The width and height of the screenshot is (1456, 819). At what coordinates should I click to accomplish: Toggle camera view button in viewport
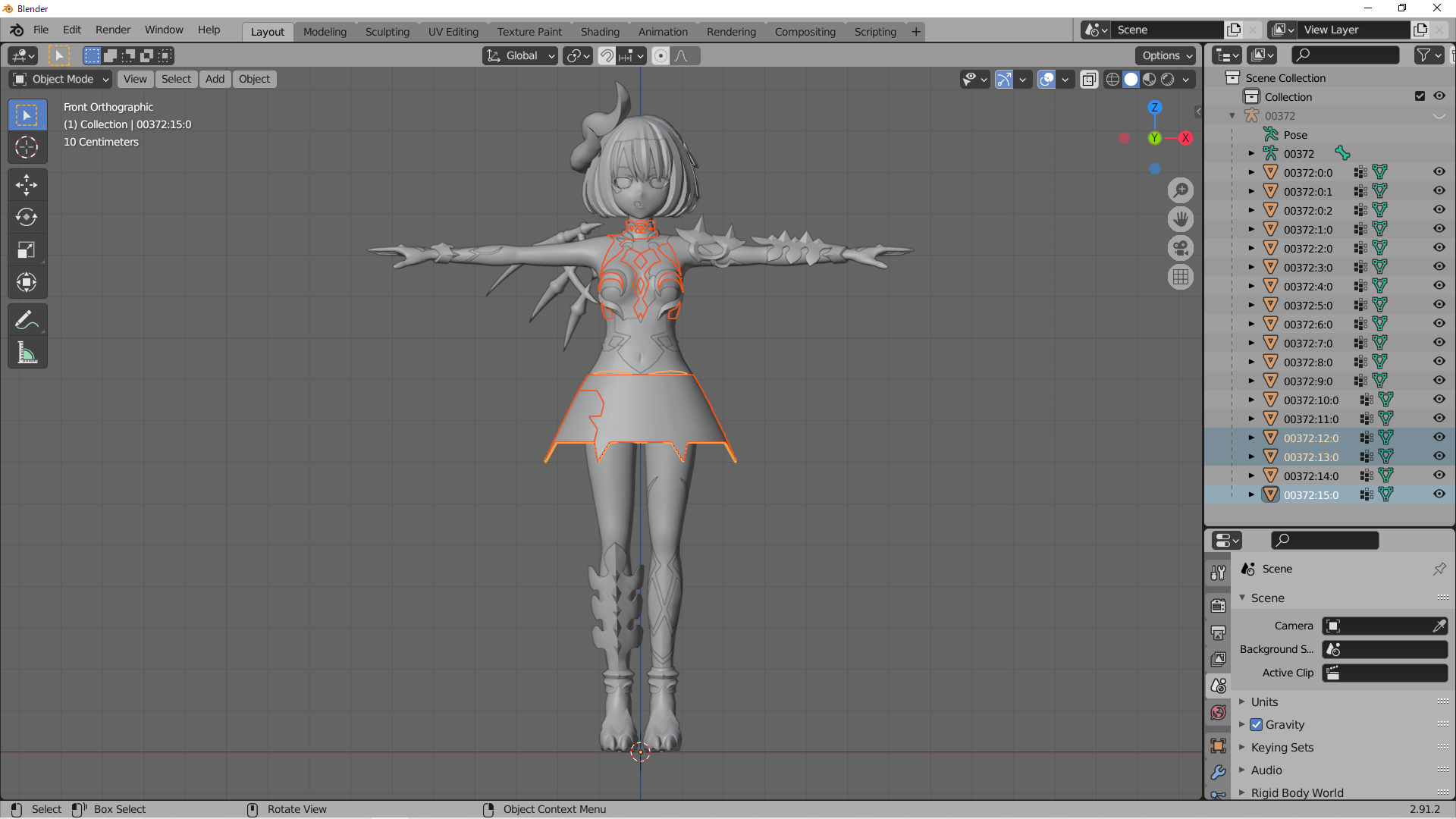(x=1181, y=248)
